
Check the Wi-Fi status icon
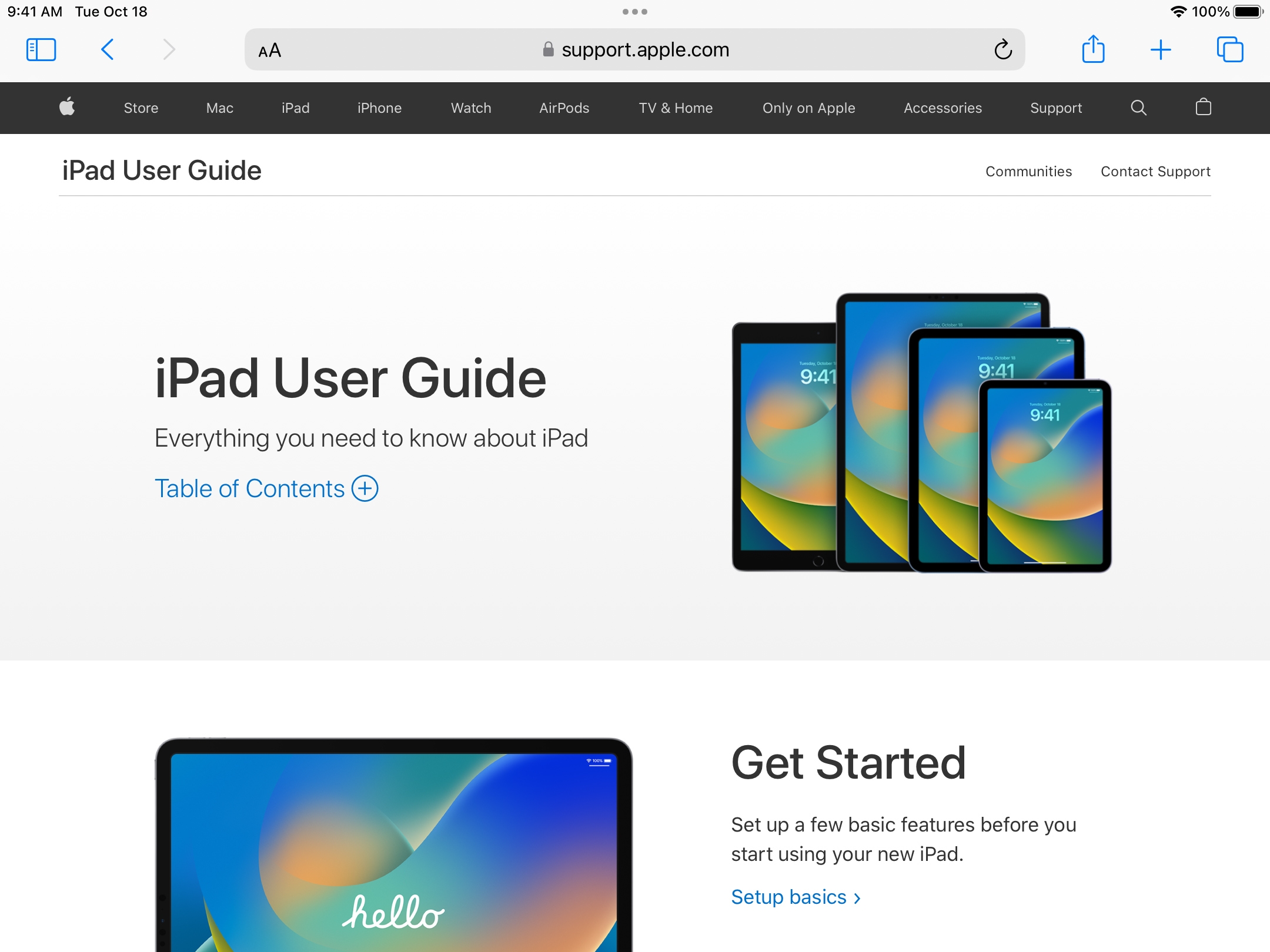pyautogui.click(x=1178, y=12)
